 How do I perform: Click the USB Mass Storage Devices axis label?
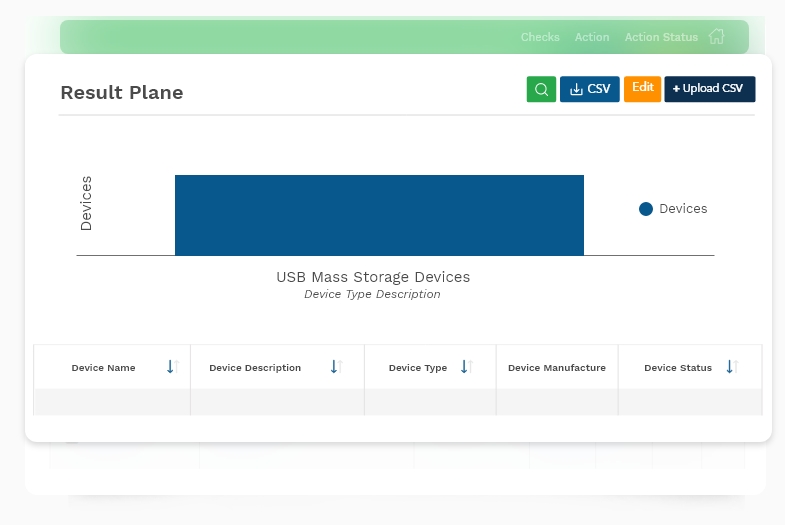coord(373,277)
